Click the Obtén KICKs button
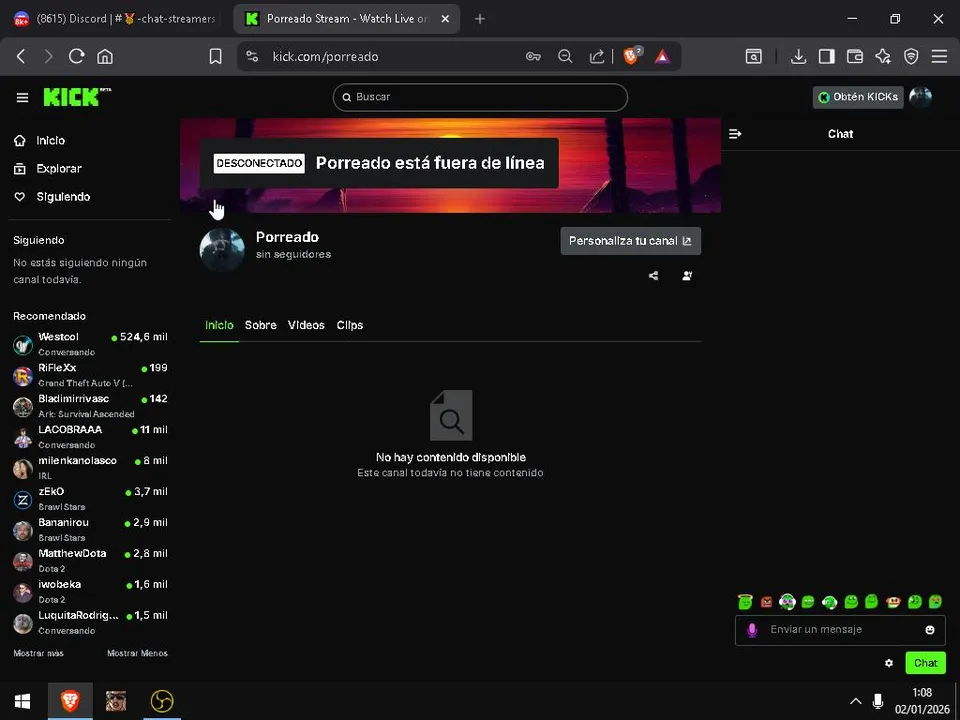The image size is (960, 720). pos(858,97)
